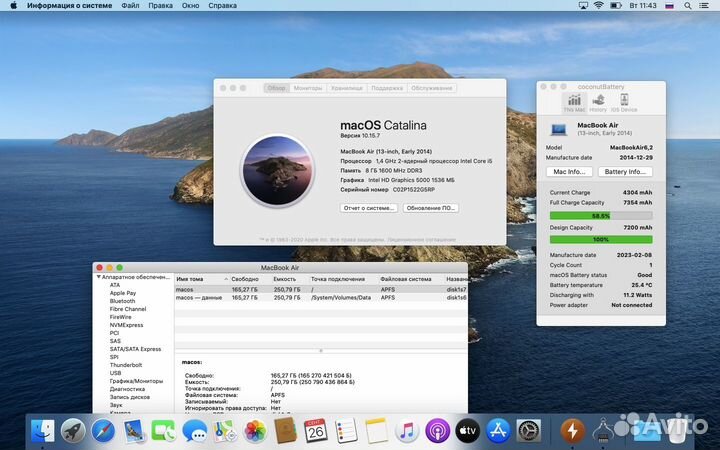Select Bluetooth in hardware tree
Screen dimensions: 720x450
[x=123, y=301]
